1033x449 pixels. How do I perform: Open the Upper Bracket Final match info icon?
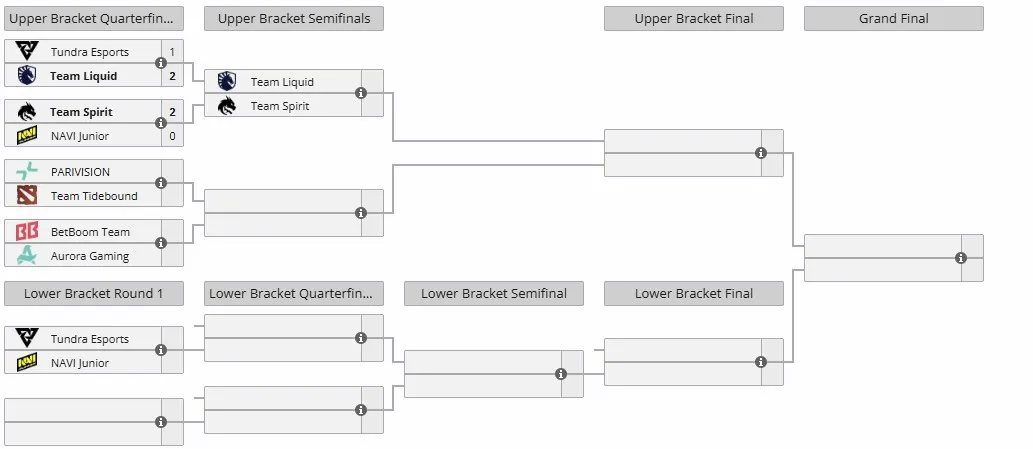pyautogui.click(x=761, y=153)
